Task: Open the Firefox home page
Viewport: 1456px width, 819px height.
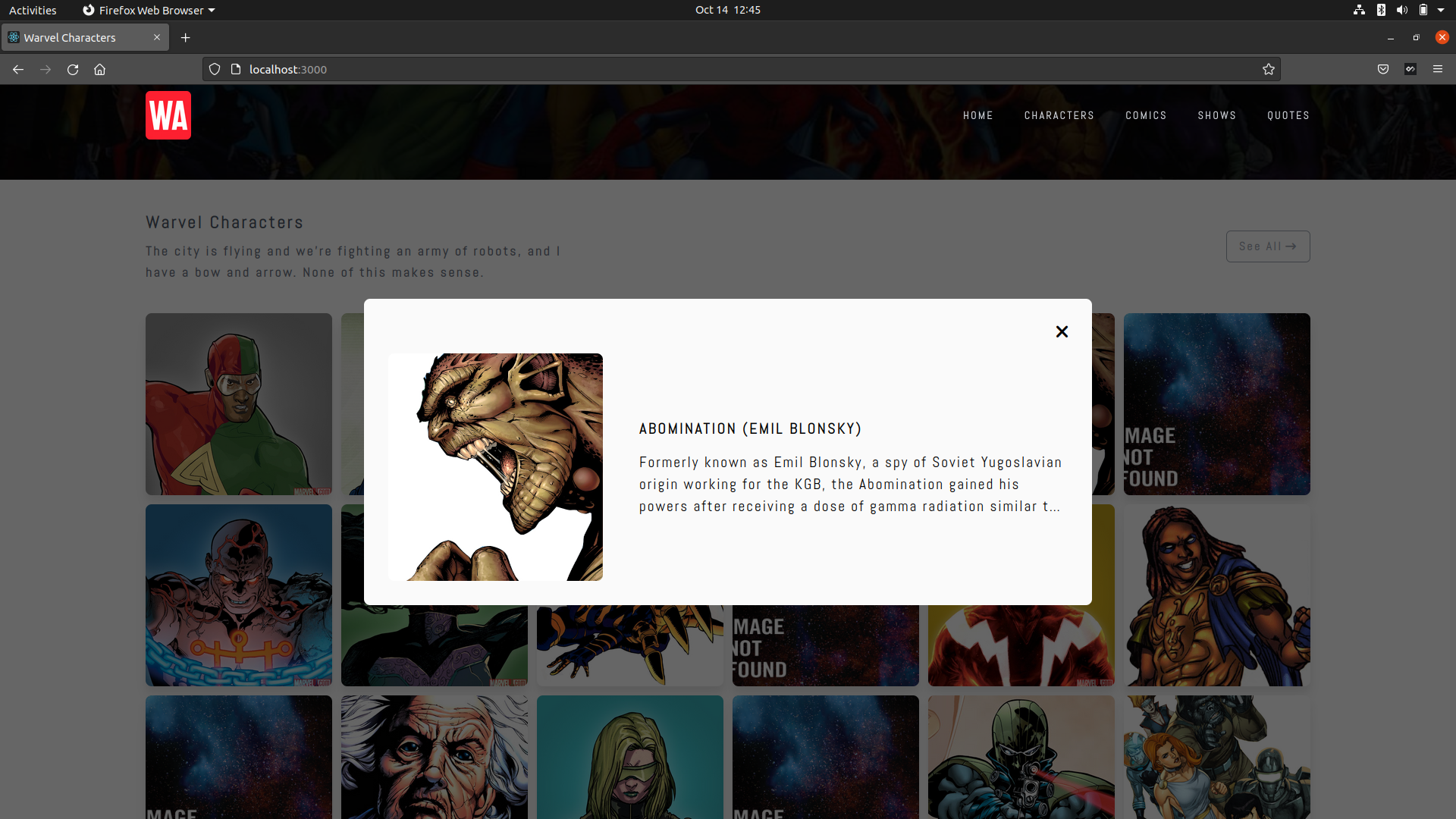Action: pyautogui.click(x=99, y=69)
